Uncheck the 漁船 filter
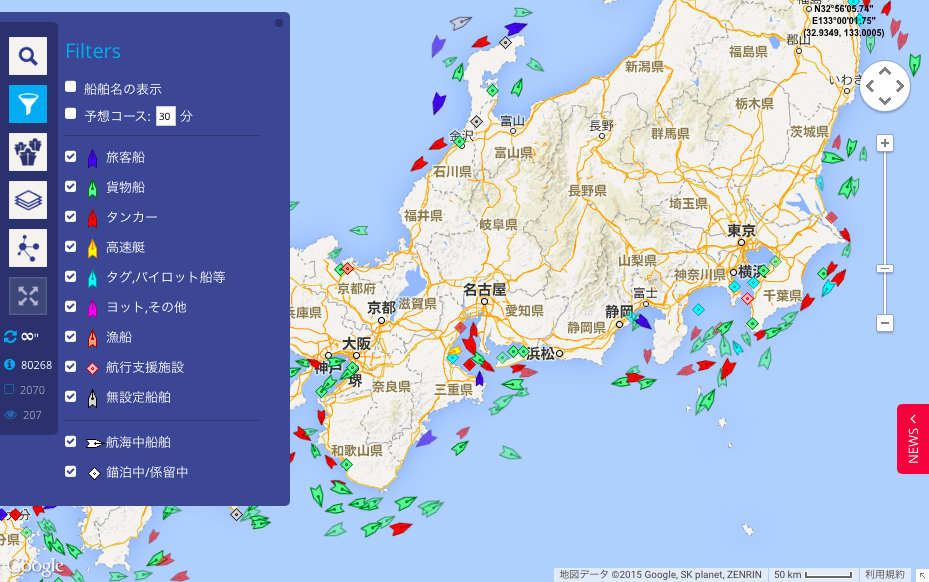 point(71,336)
